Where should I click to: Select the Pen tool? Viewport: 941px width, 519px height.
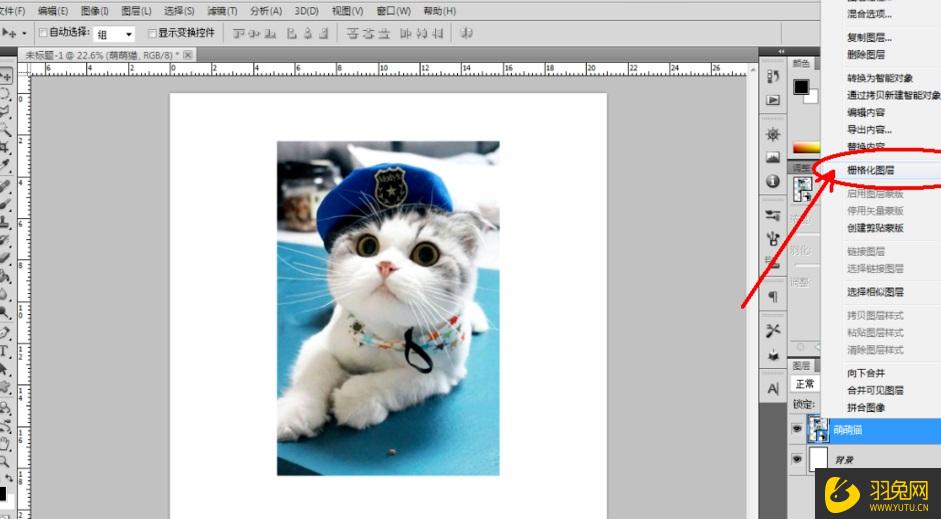(x=5, y=332)
